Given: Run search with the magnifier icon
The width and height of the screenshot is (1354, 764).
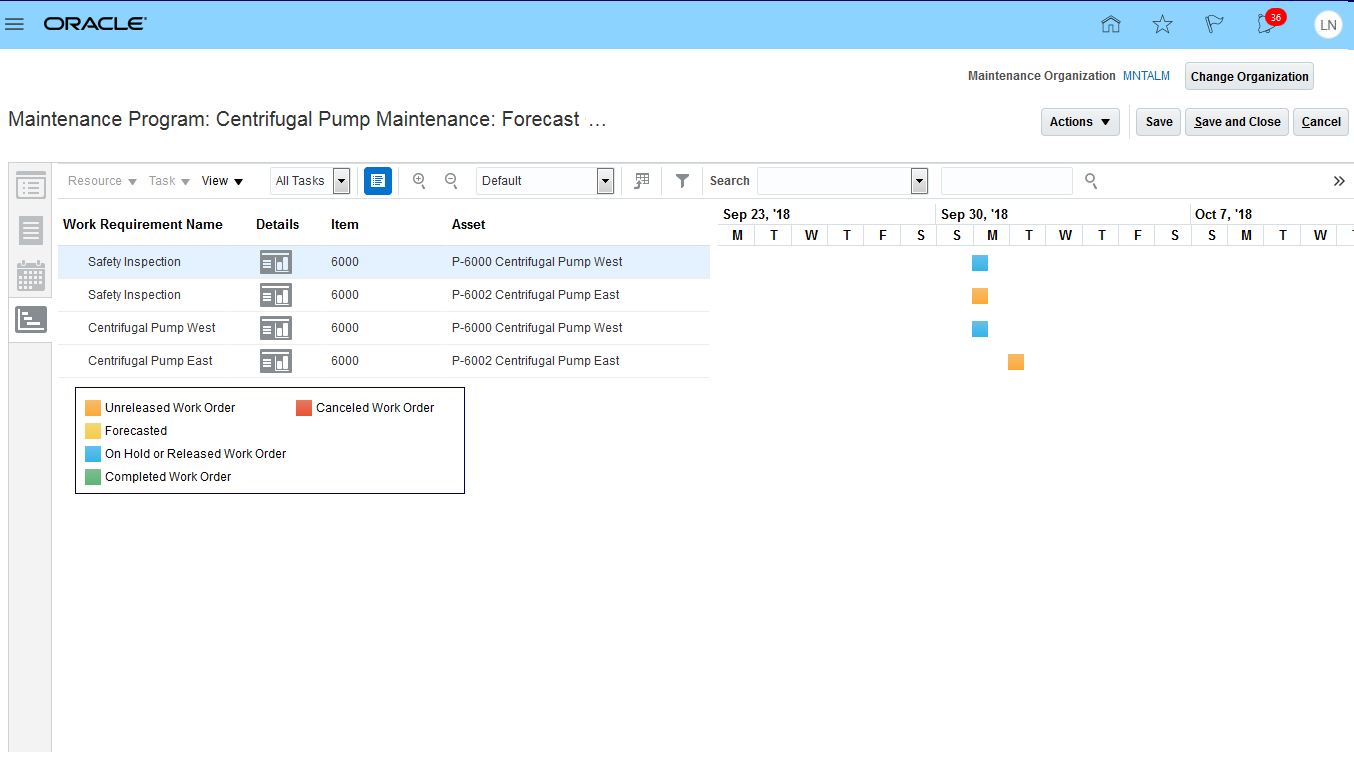Looking at the screenshot, I should [1091, 181].
